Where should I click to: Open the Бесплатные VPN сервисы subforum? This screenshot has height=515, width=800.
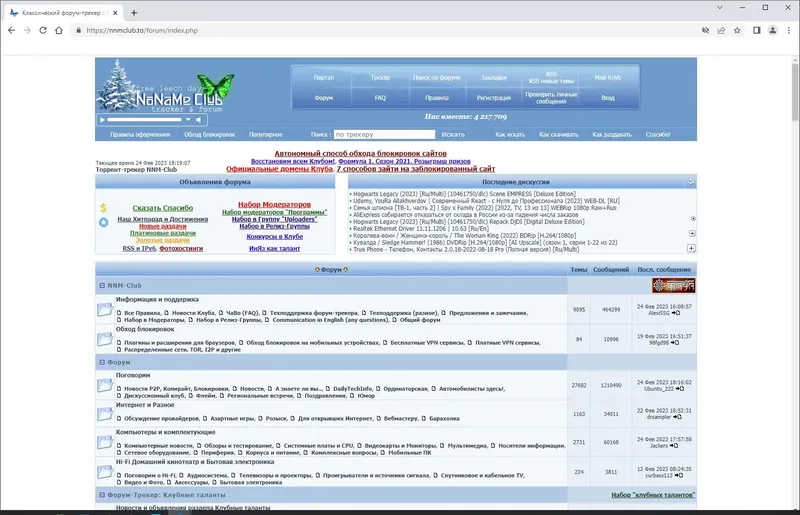pos(427,343)
